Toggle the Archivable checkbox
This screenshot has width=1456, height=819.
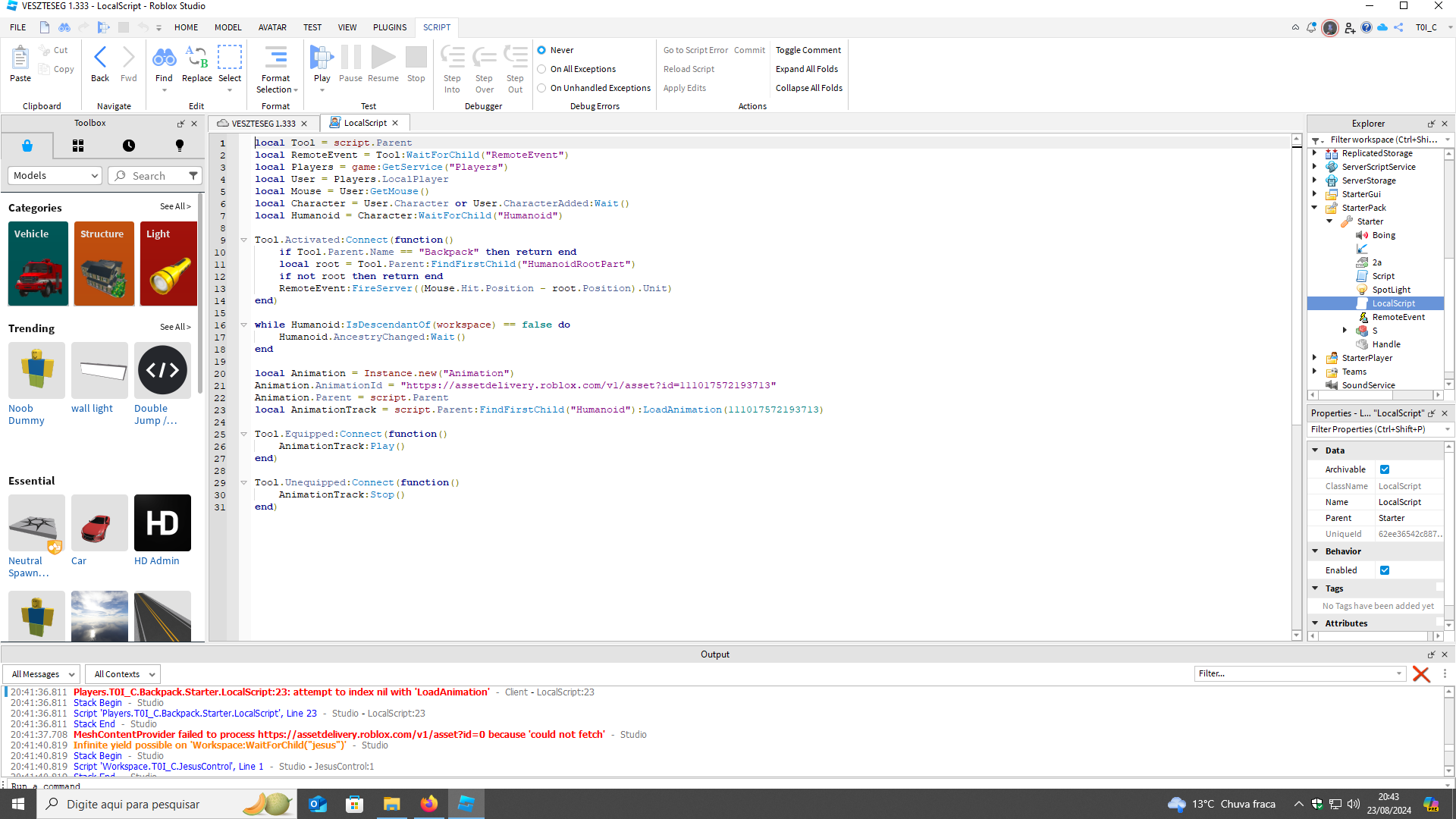(1385, 469)
